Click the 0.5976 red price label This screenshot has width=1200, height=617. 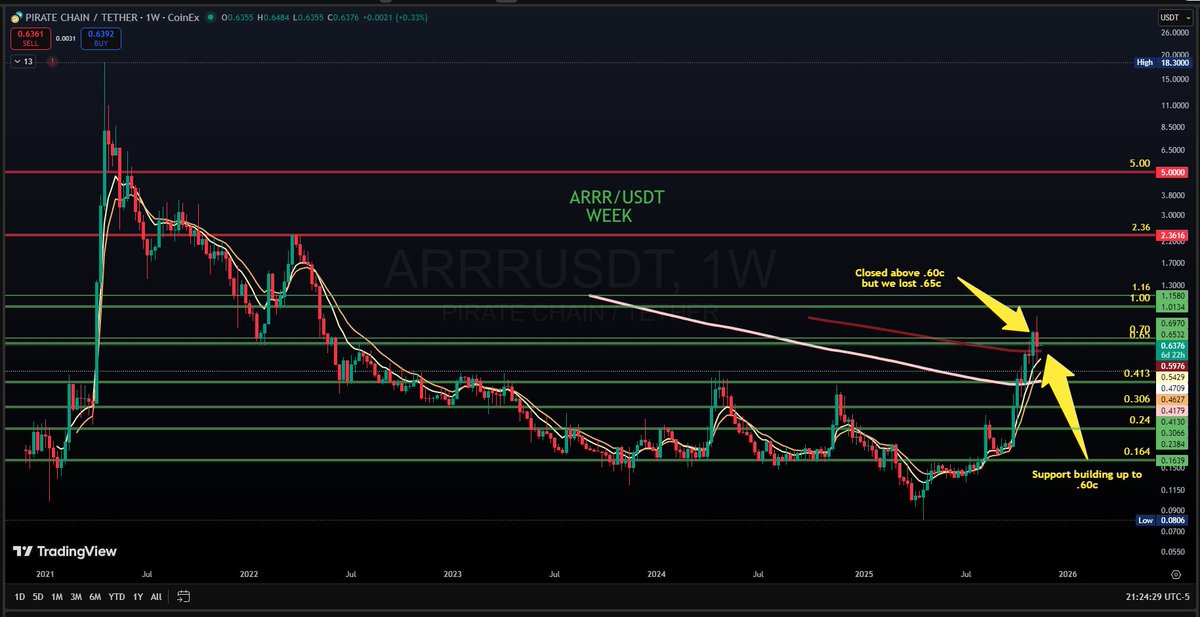pyautogui.click(x=1173, y=366)
